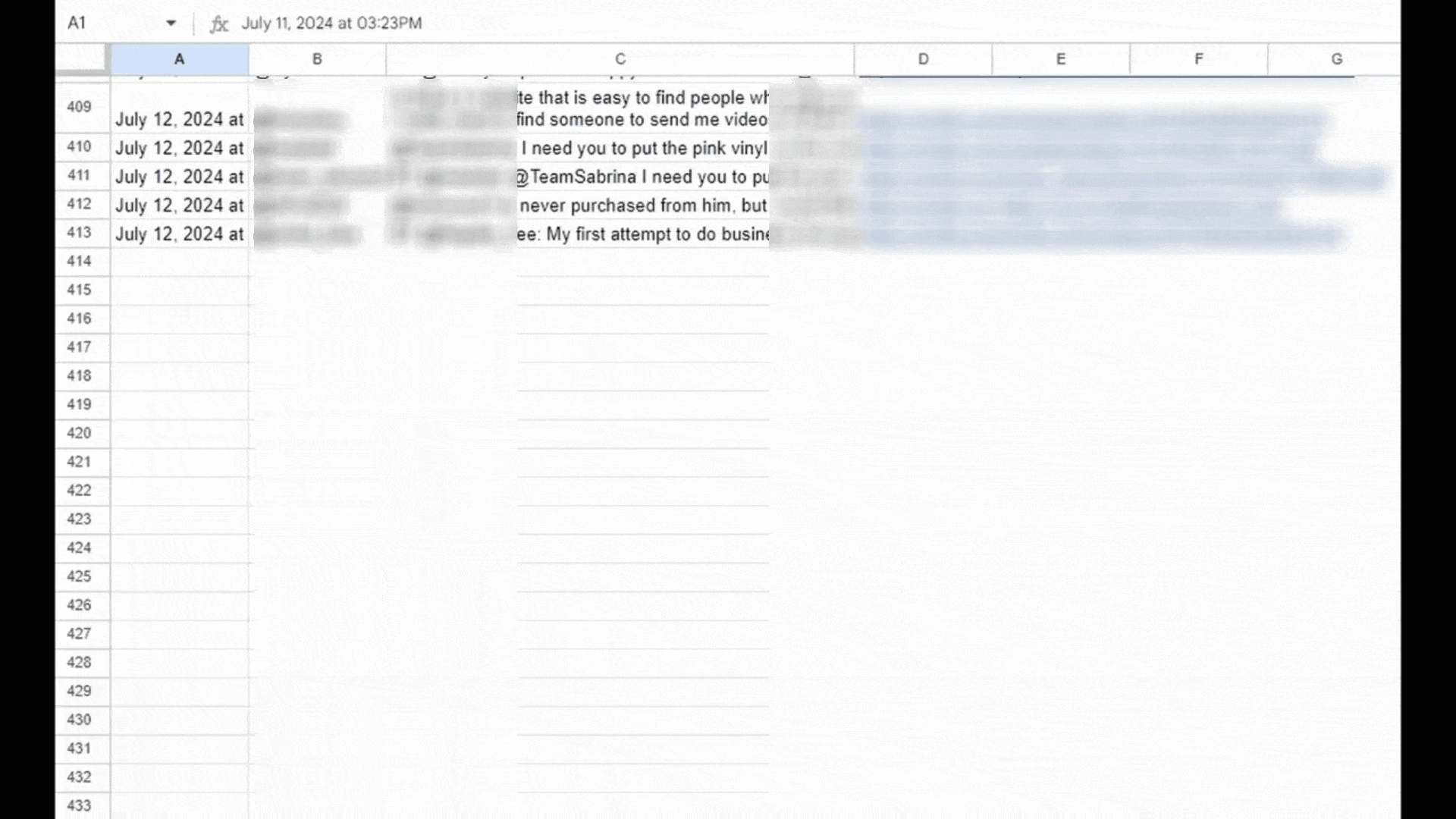This screenshot has width=1456, height=819.
Task: Select column D header
Action: coord(923,59)
